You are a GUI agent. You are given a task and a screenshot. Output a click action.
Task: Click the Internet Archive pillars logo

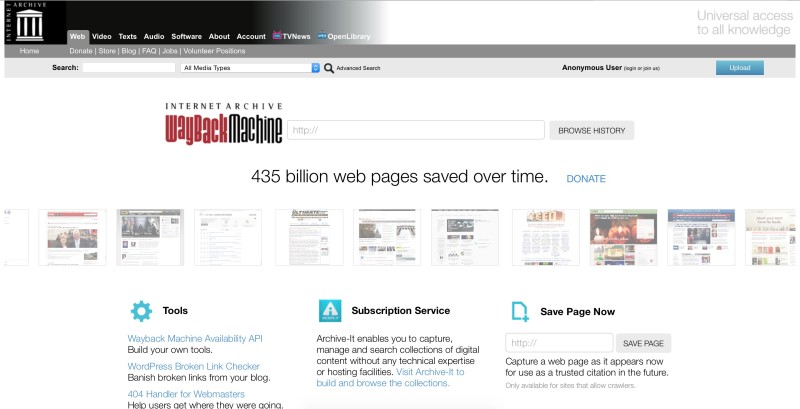pyautogui.click(x=30, y=24)
